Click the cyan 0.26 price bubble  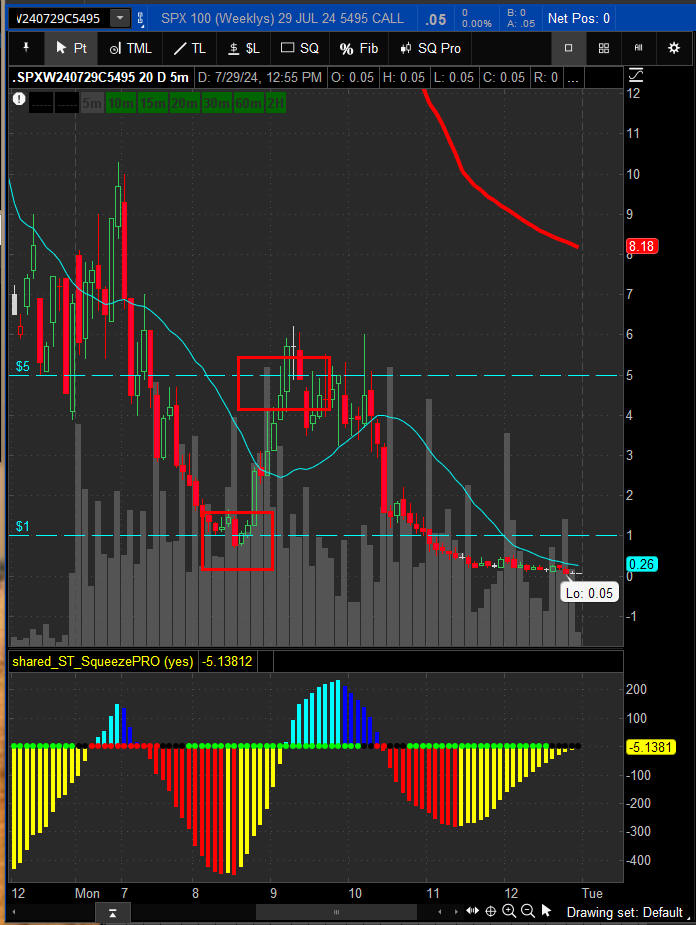click(x=642, y=564)
